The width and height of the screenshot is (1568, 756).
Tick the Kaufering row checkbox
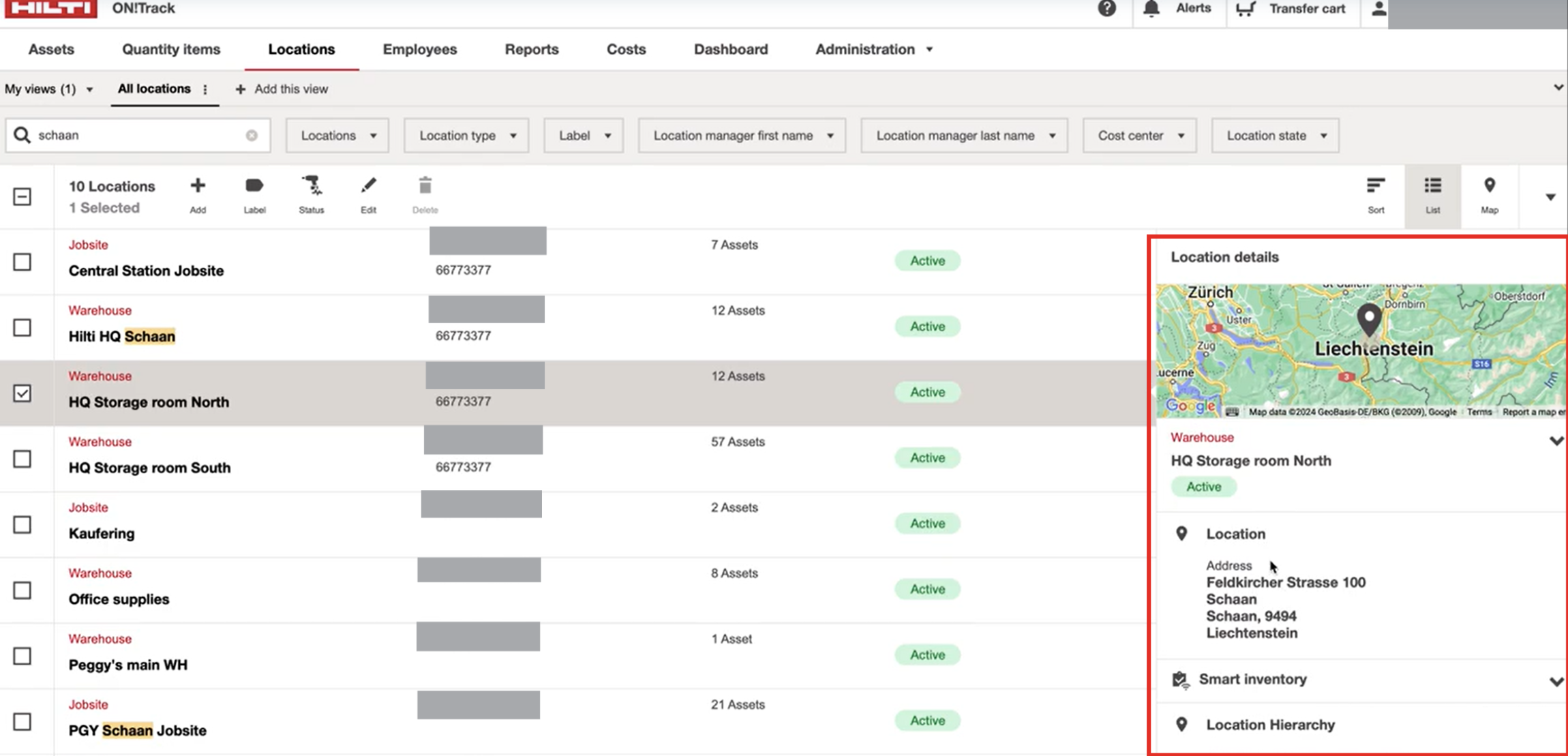coord(22,524)
